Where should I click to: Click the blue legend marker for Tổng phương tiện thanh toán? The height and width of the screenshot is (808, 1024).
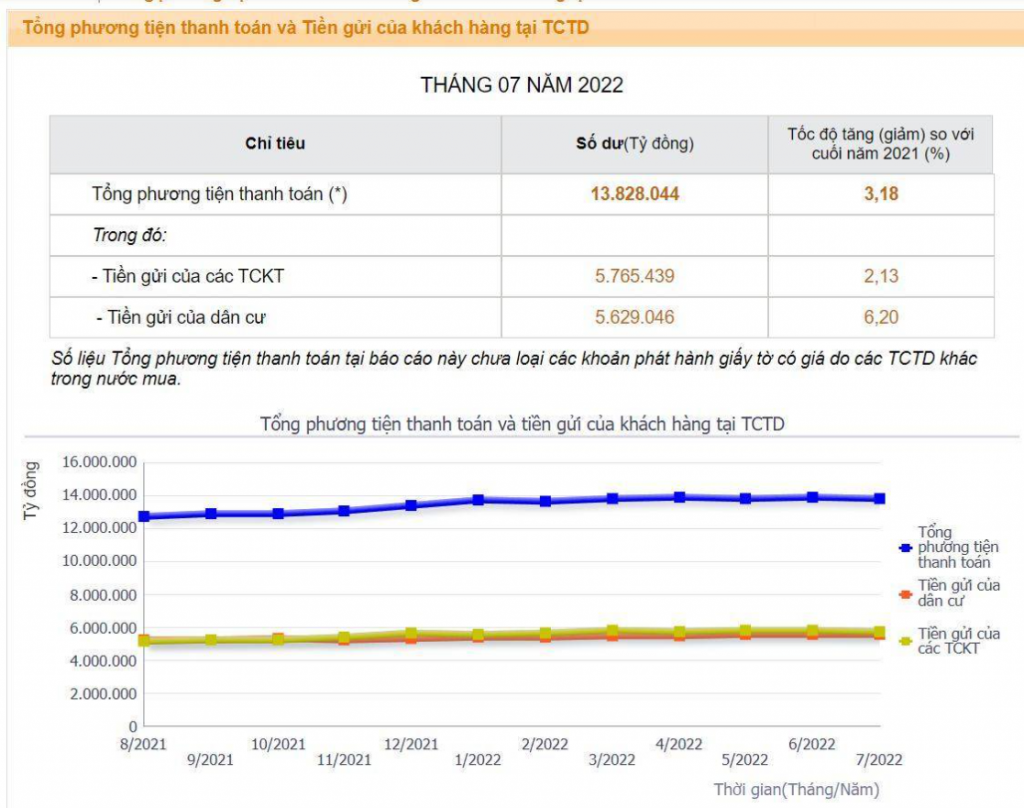tap(905, 547)
